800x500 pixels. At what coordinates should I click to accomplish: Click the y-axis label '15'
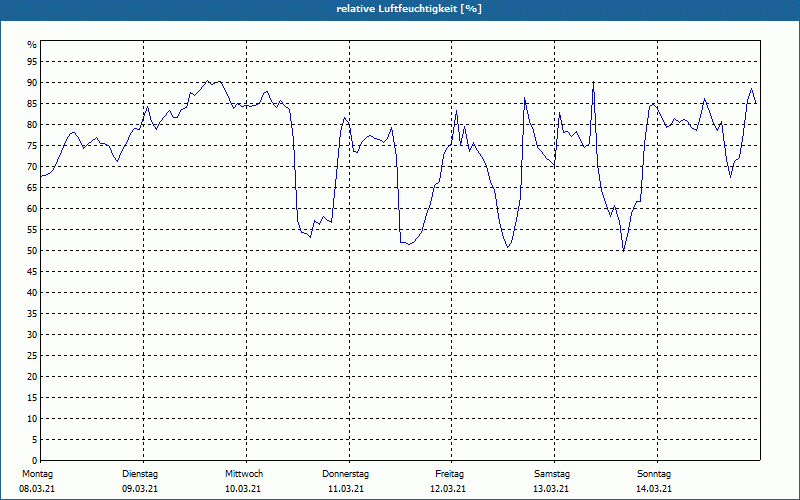tap(32, 398)
